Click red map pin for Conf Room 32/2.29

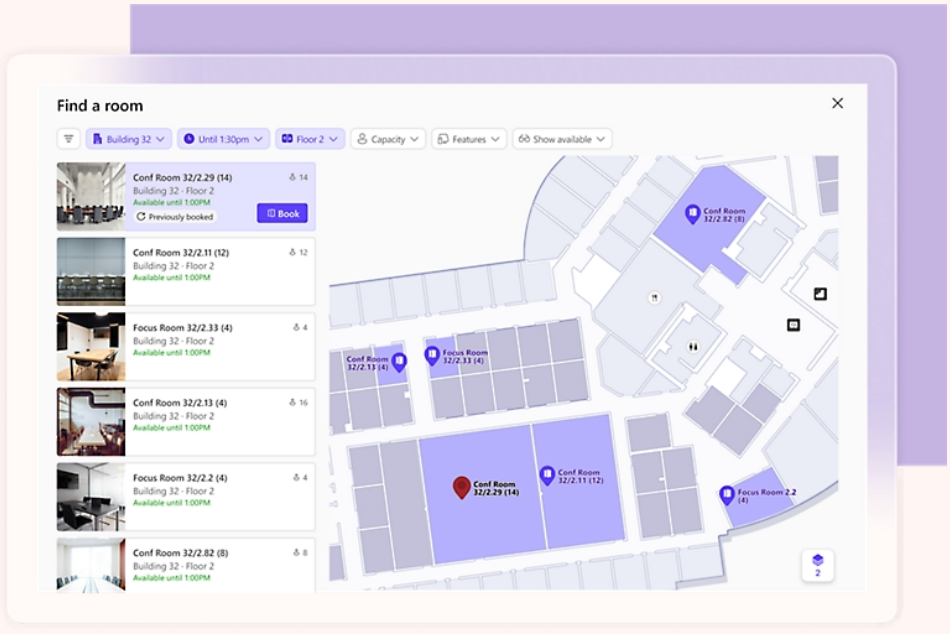(462, 487)
